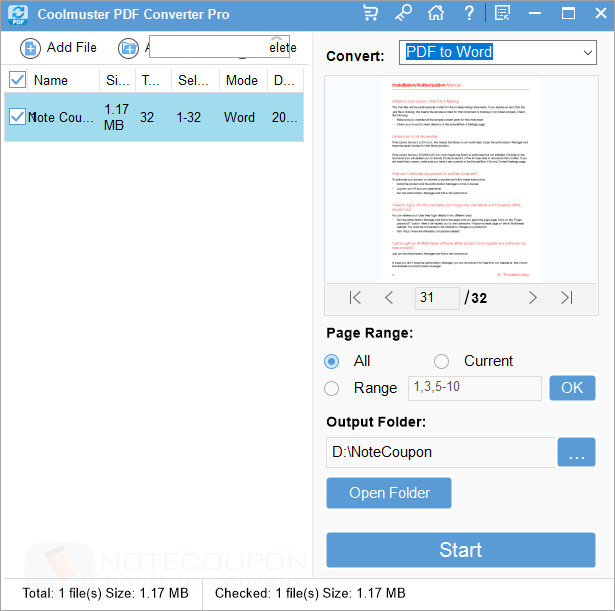The height and width of the screenshot is (611, 615).
Task: Click the T... total pages column header
Action: click(x=151, y=80)
